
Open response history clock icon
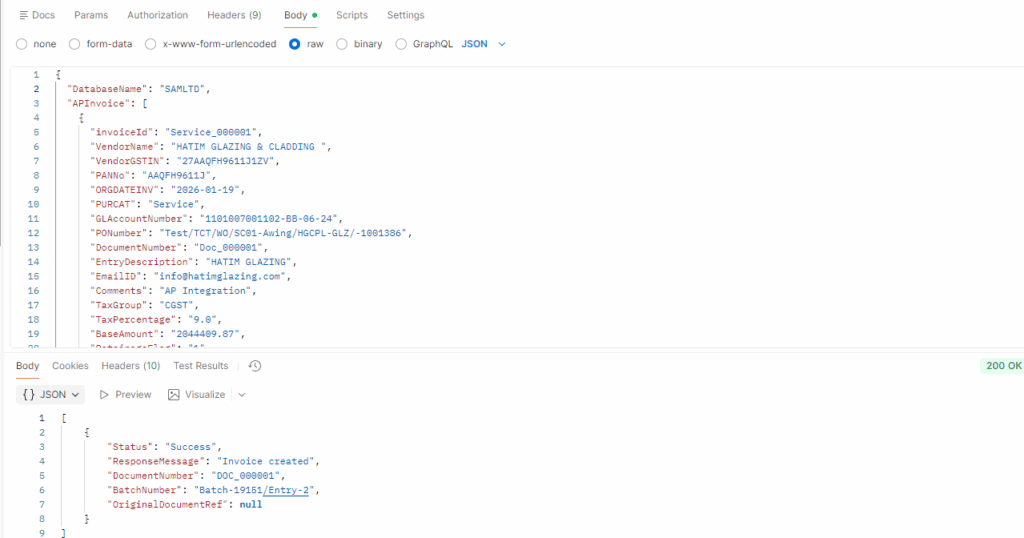pyautogui.click(x=255, y=366)
